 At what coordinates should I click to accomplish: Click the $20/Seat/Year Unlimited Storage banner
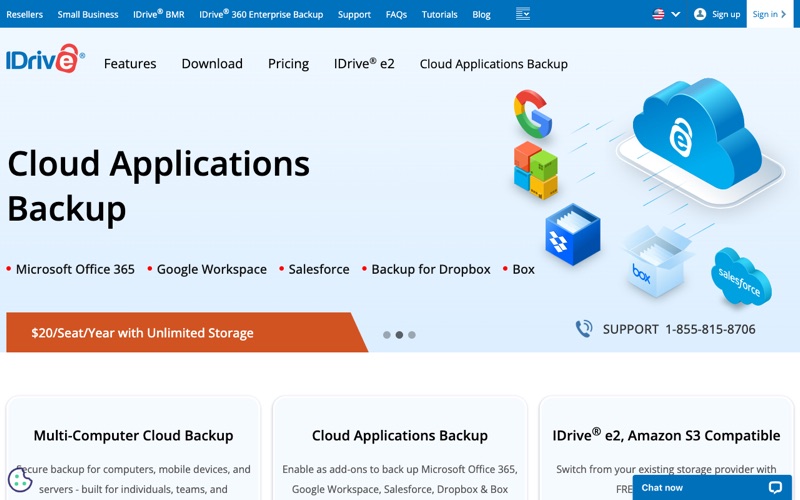187,332
